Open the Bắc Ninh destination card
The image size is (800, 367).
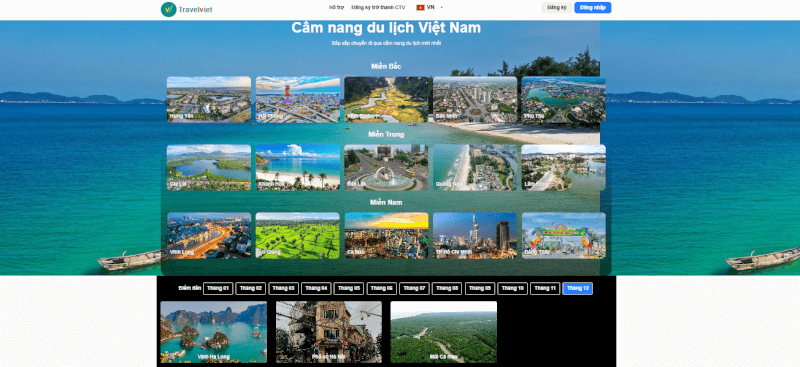475,100
